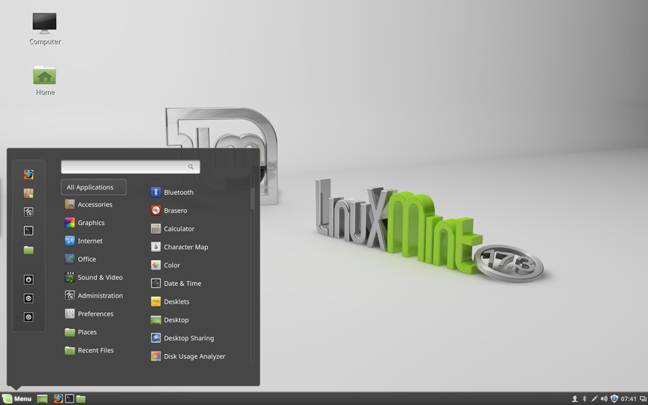Click the applications list scrollbar
This screenshot has width=648, height=405.
(x=253, y=198)
